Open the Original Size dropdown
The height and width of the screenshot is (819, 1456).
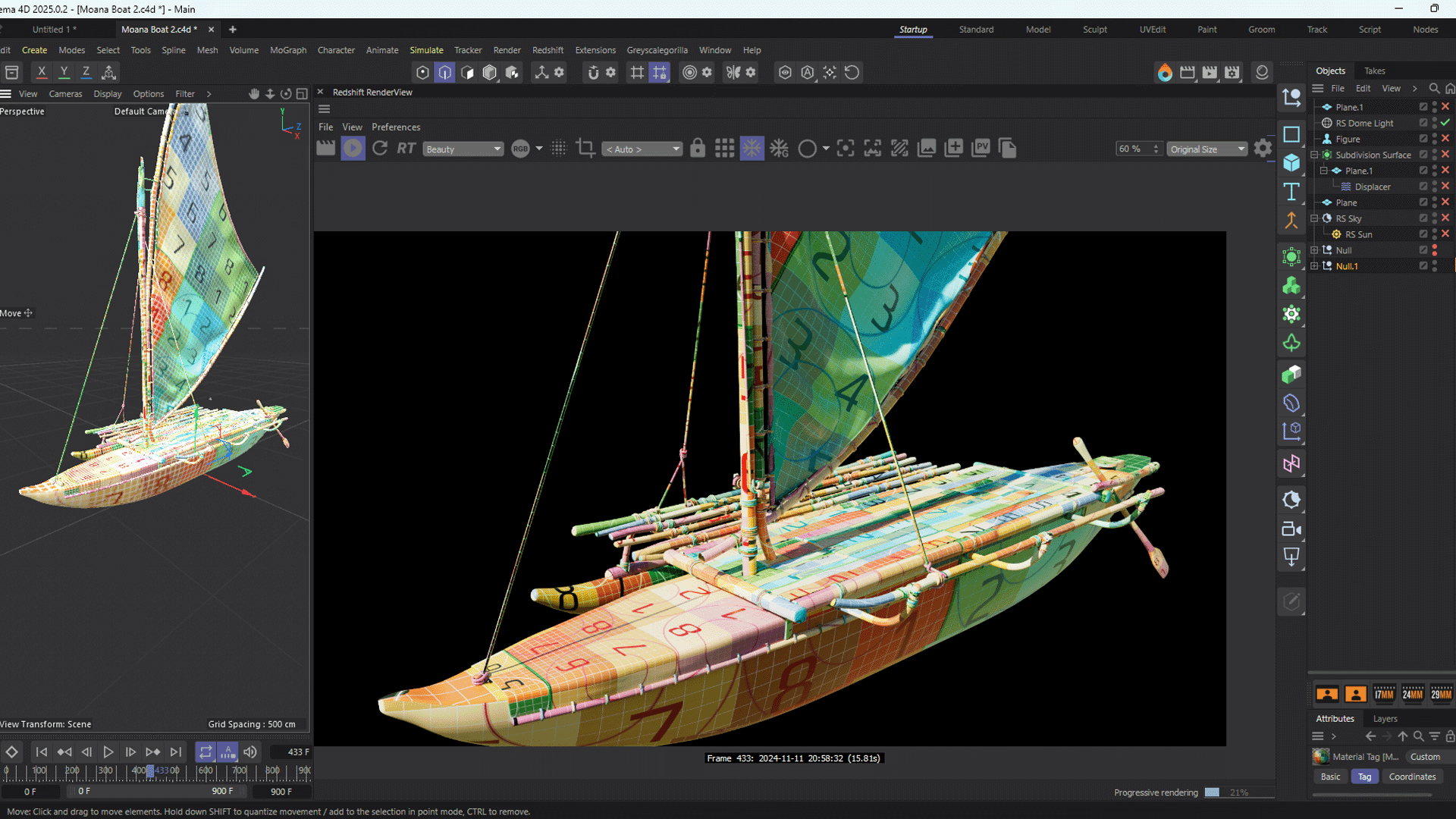click(x=1207, y=149)
